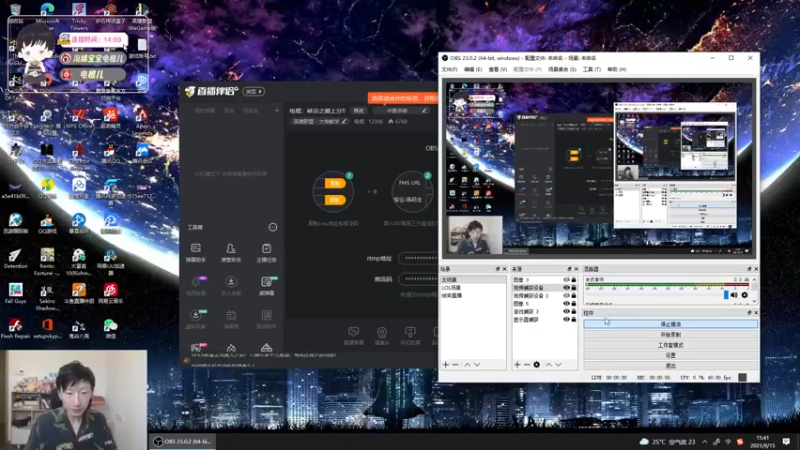Click 手机投屏 icon in 直播伴侣 bottom bar
This screenshot has width=800, height=450.
coord(410,336)
